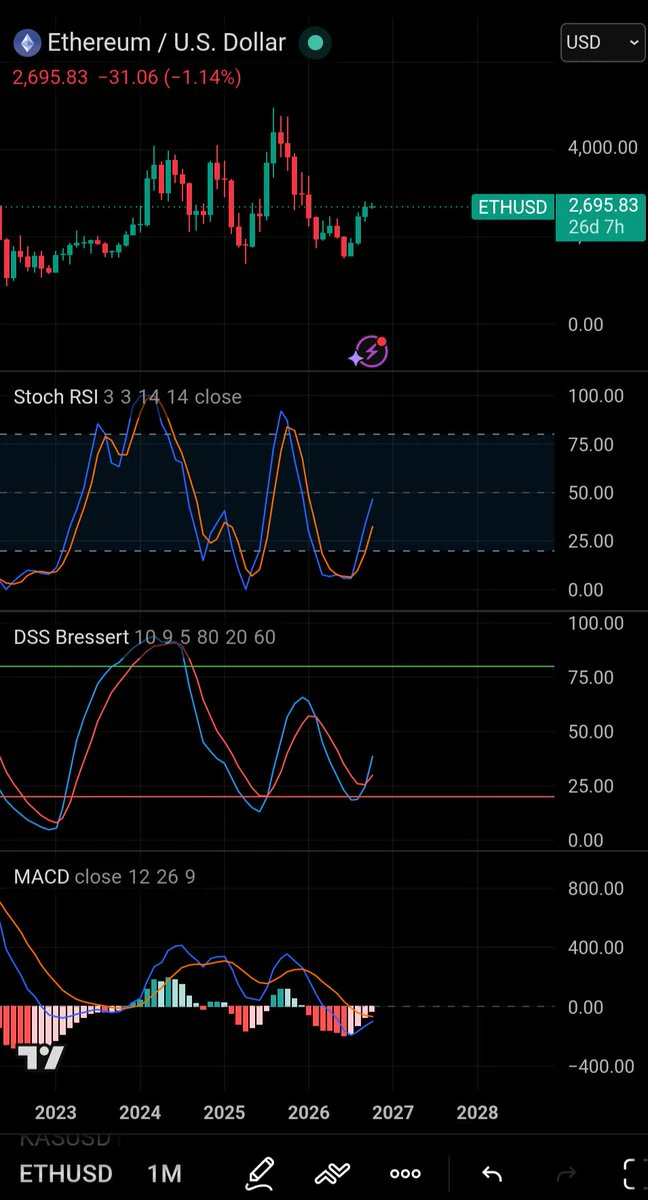Select the Stoch RSI indicator title
Screen dimensions: 648x1200
55,397
